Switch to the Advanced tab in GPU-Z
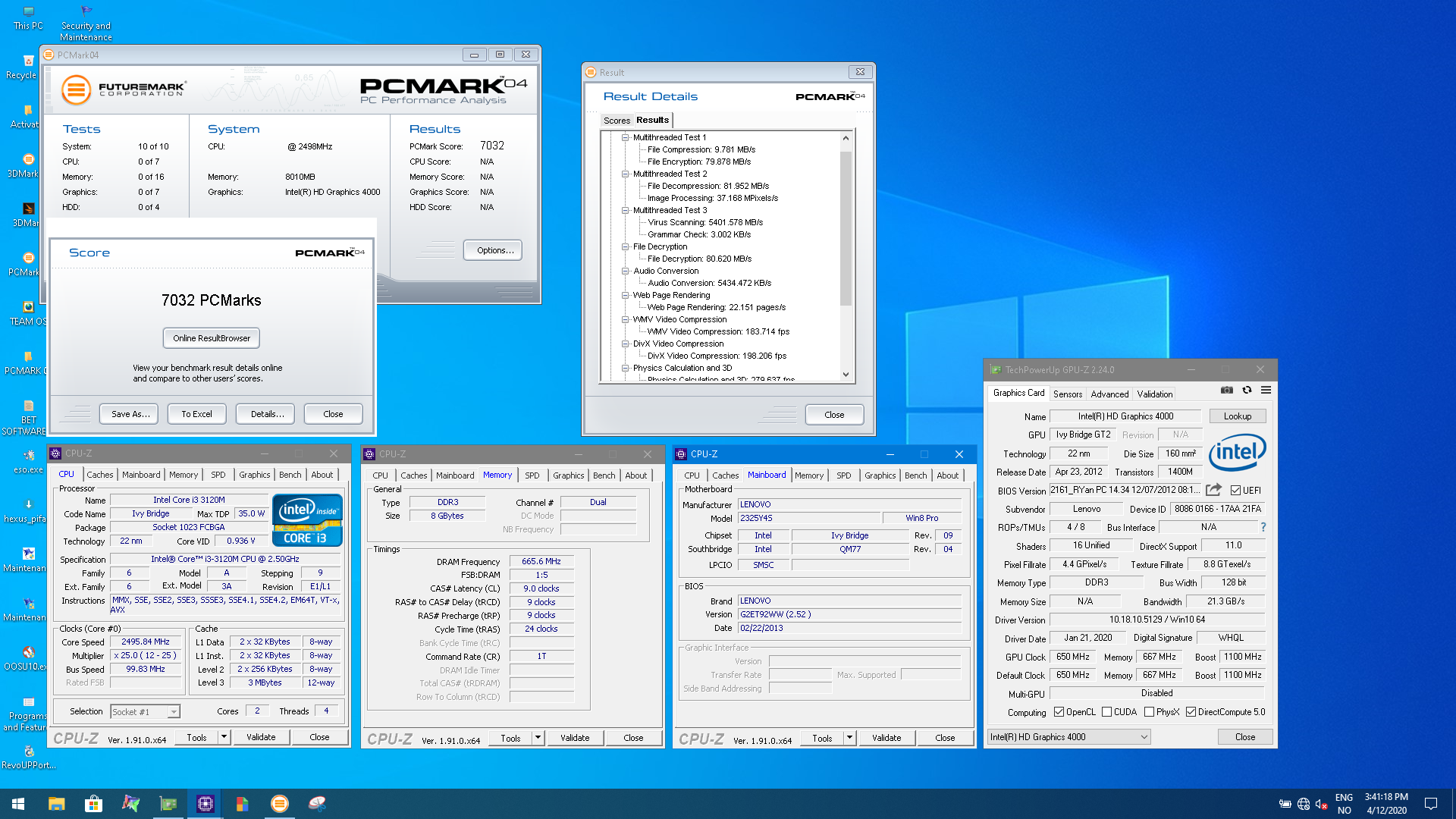 [x=1109, y=394]
